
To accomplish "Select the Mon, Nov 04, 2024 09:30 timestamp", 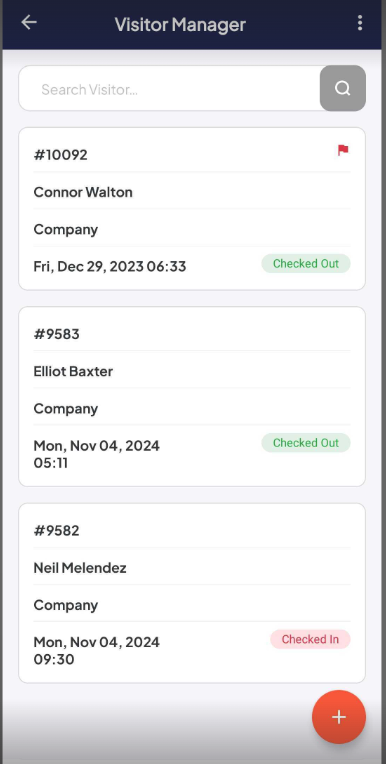I will point(96,650).
